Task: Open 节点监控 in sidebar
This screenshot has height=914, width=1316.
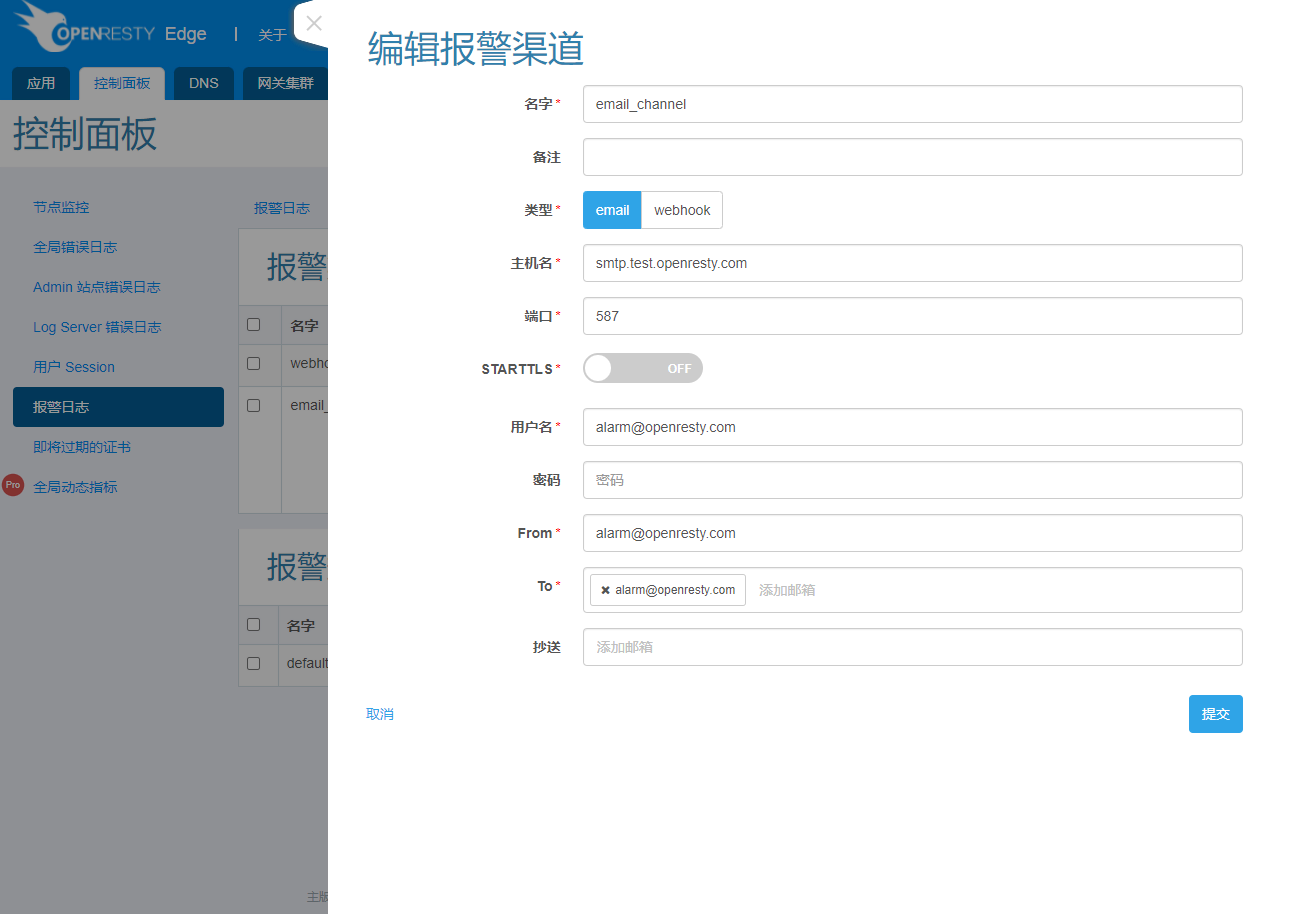Action: [61, 207]
